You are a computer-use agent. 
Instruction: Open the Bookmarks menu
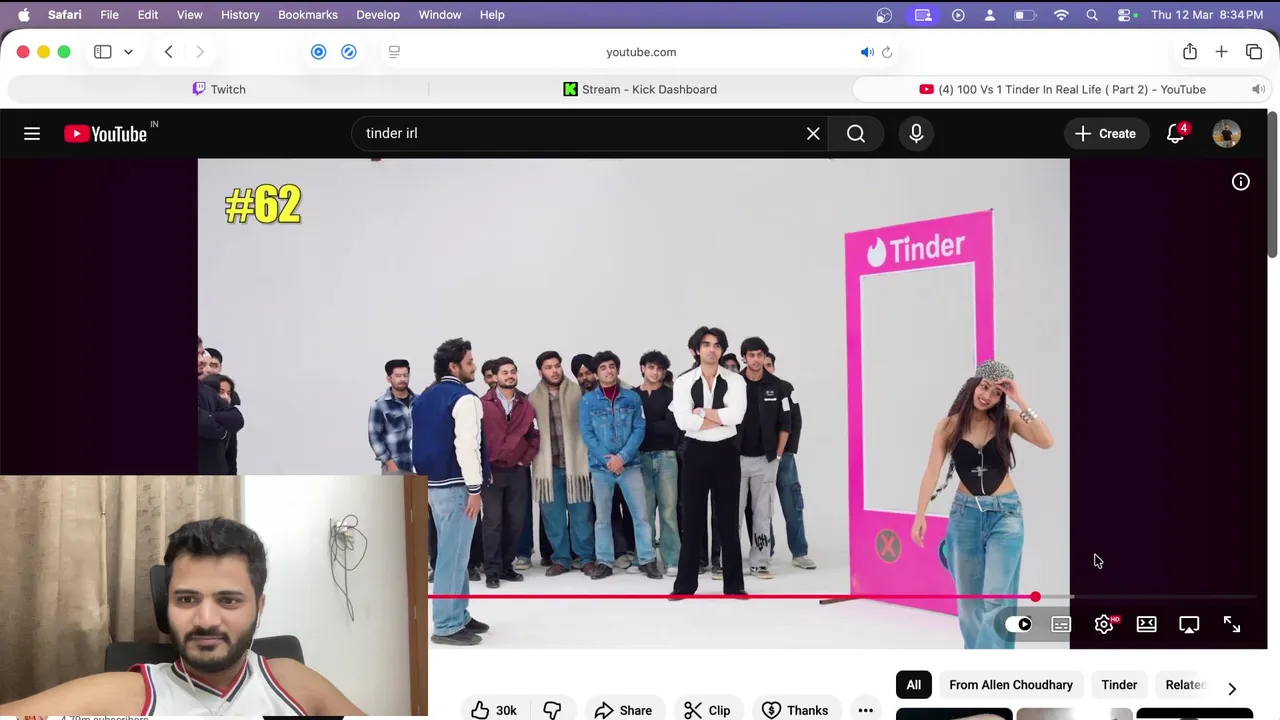point(308,15)
